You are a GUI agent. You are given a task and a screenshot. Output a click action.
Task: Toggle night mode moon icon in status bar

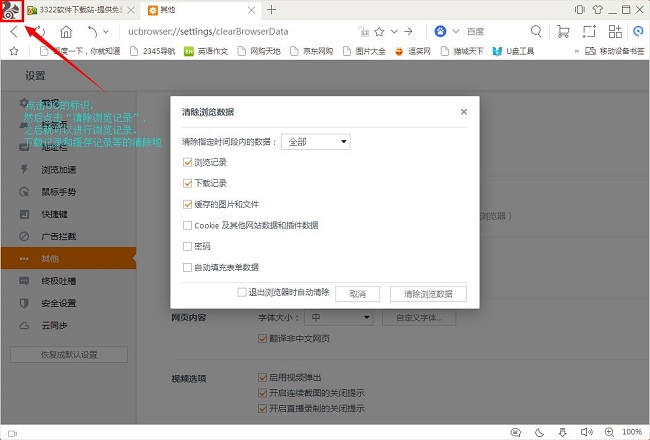click(539, 432)
